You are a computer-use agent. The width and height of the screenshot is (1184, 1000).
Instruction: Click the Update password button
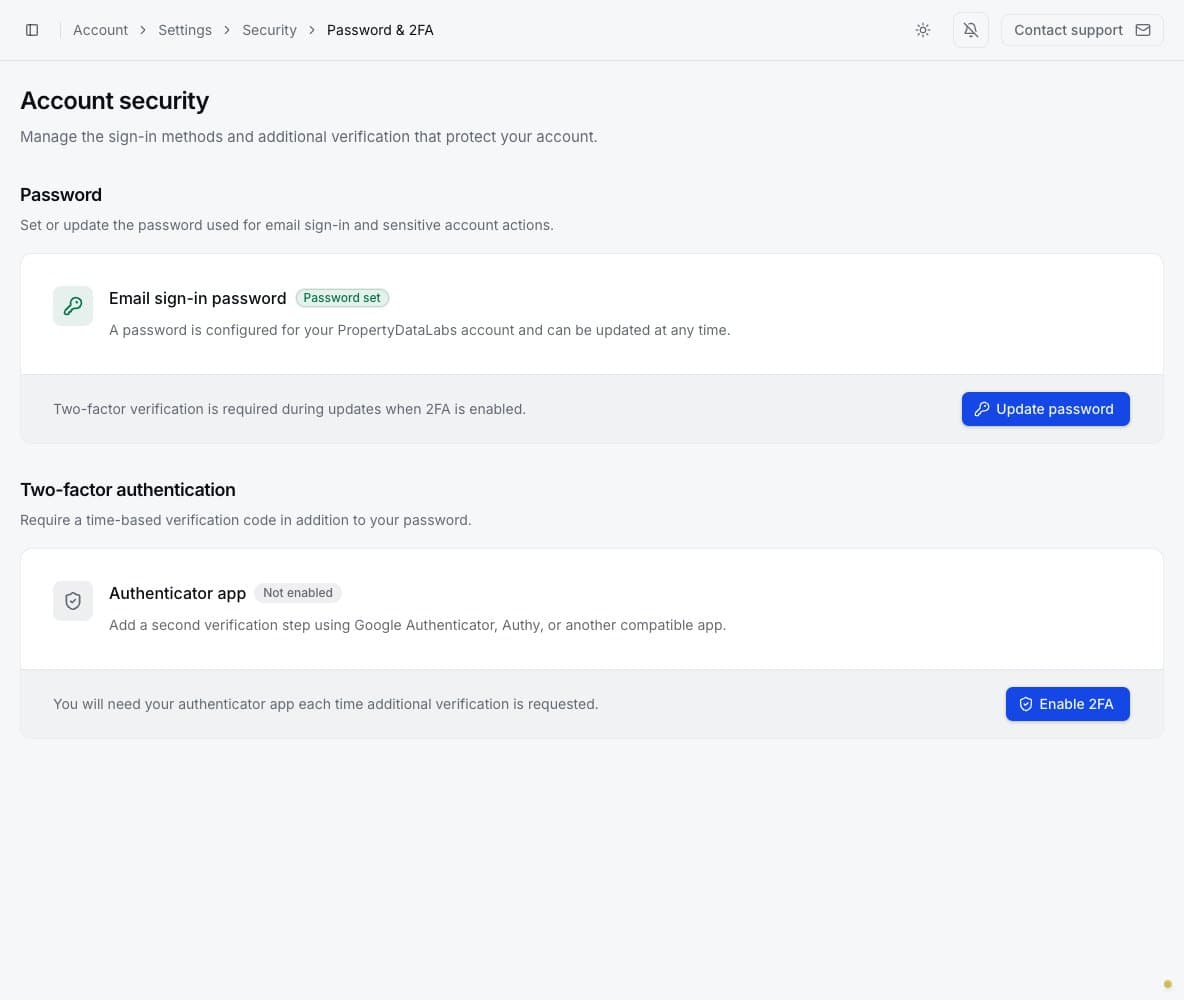[1045, 409]
